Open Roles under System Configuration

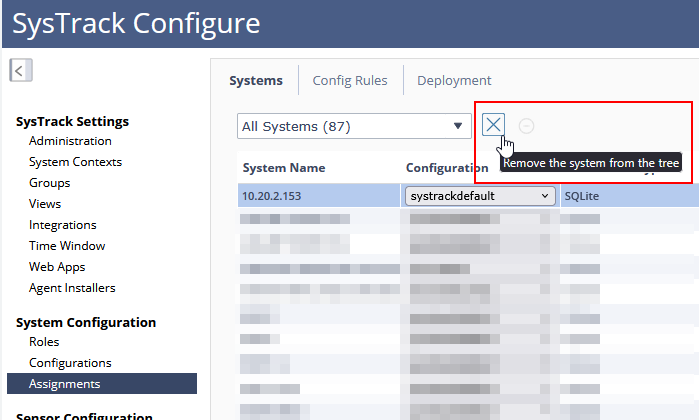(44, 342)
